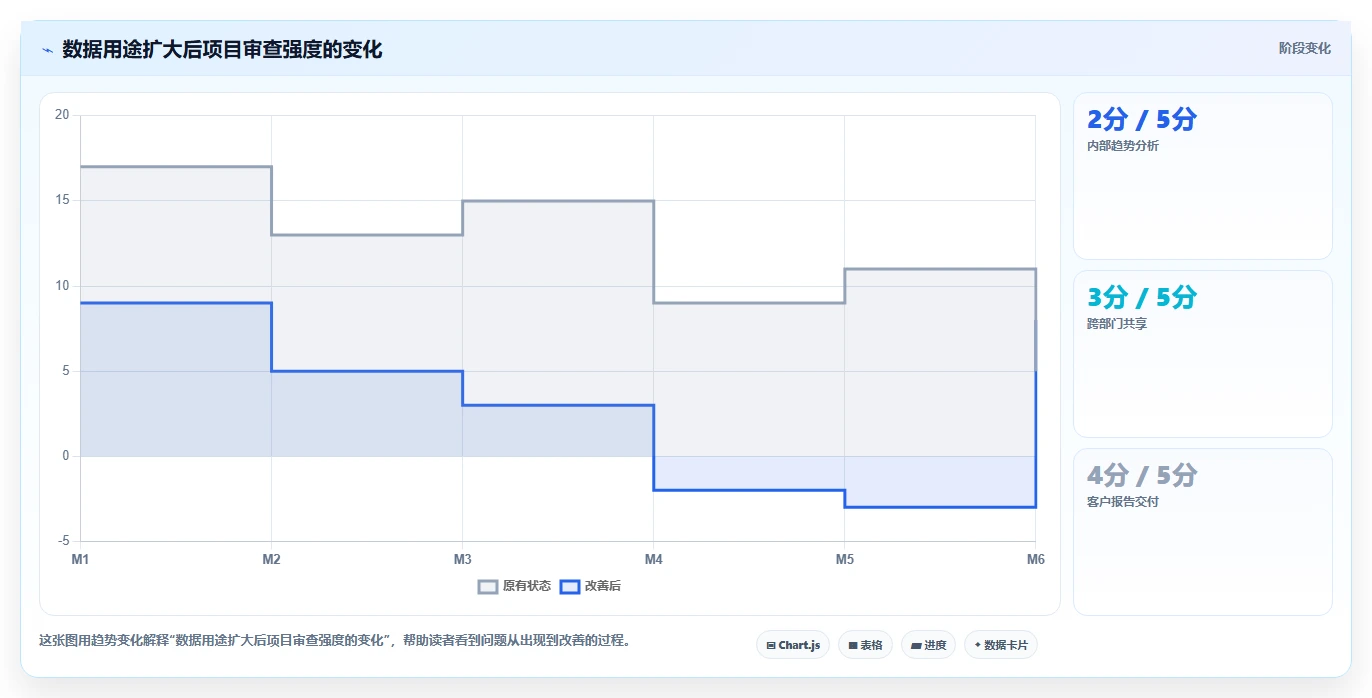Click the 阶段变化 label in header
The image size is (1372, 698).
click(x=1304, y=48)
